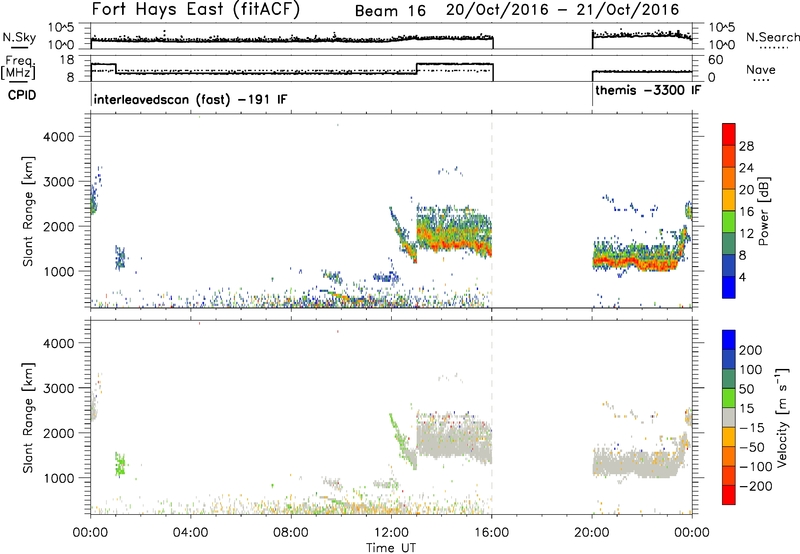Click the '200' tick on the Velocity scale
Viewport: 800px width, 554px height.
pos(751,350)
